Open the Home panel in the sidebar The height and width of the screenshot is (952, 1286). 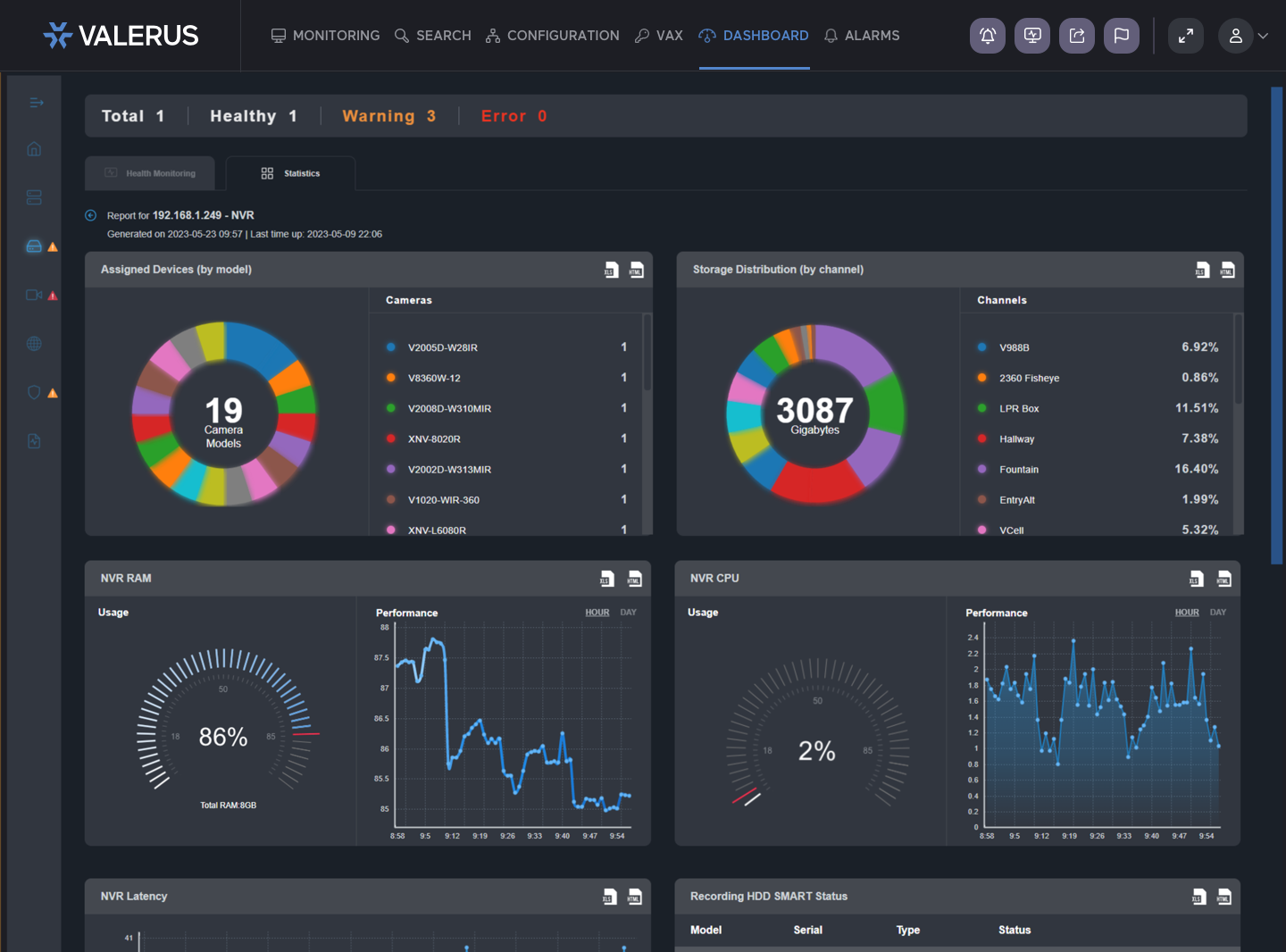tap(33, 148)
